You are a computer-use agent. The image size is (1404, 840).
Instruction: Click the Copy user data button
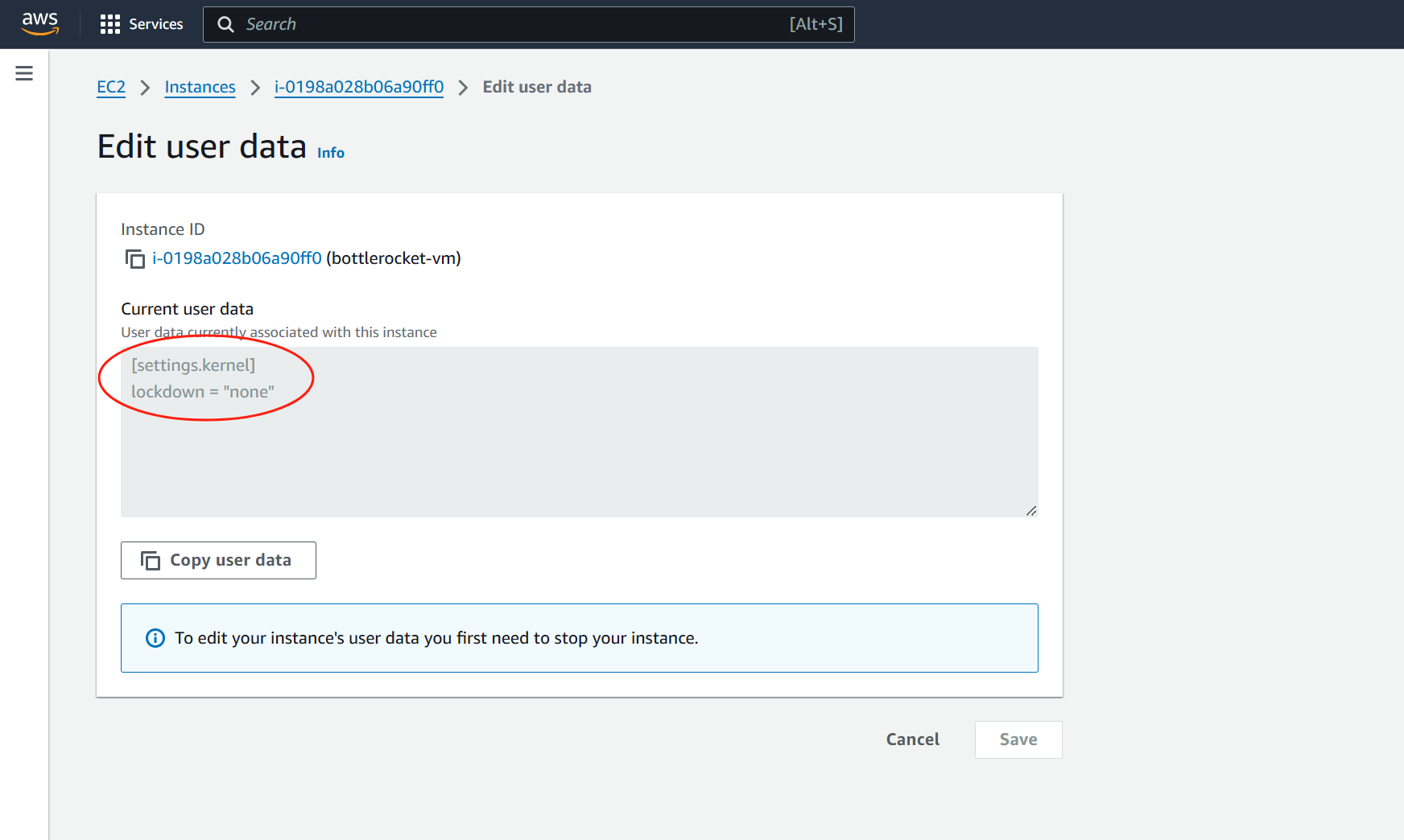(x=218, y=560)
